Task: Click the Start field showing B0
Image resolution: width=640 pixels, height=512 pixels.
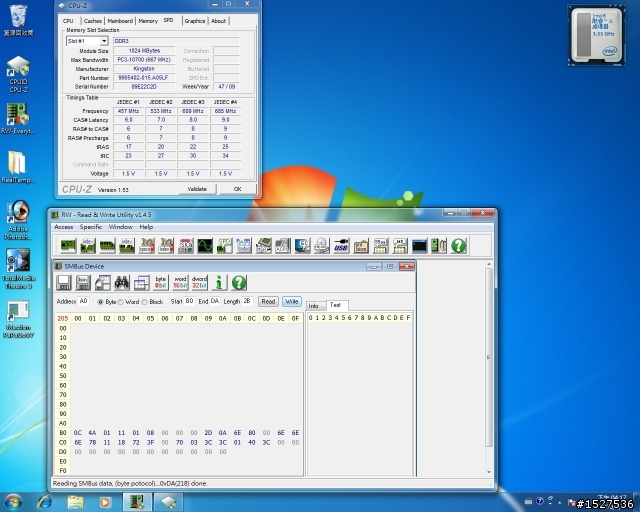Action: point(189,301)
